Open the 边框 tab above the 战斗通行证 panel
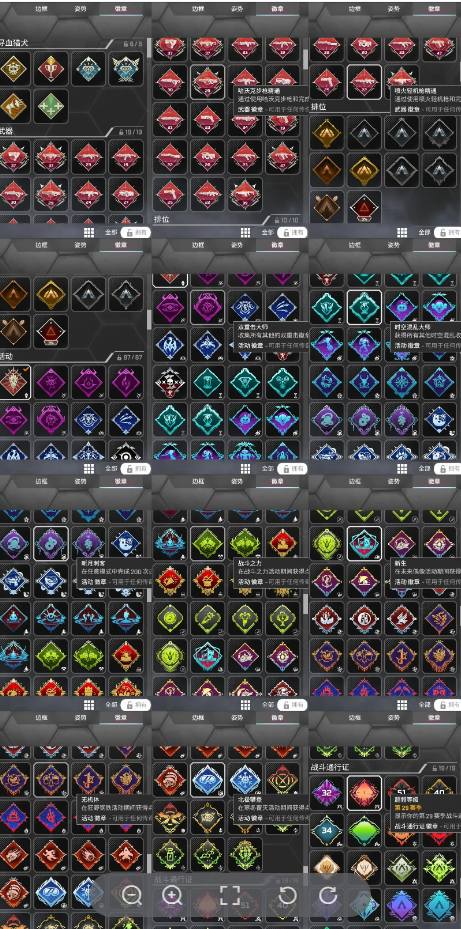 coord(354,717)
